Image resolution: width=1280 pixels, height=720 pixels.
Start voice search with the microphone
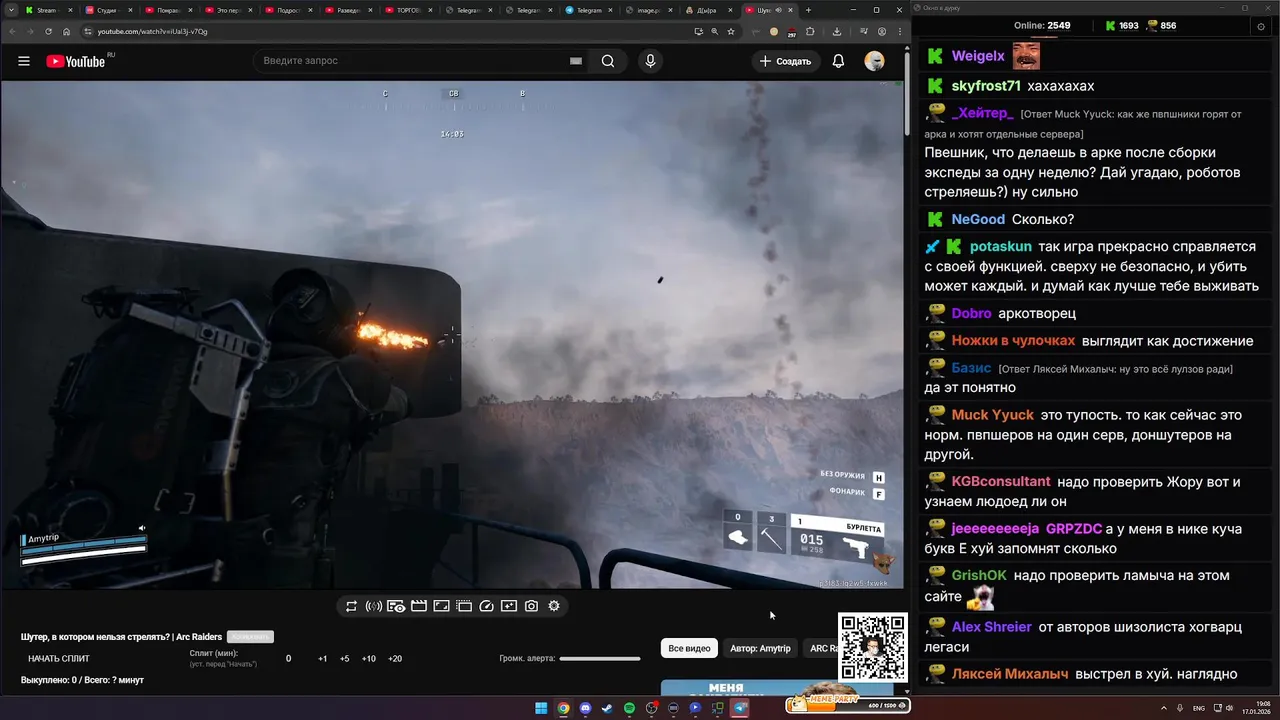(651, 61)
